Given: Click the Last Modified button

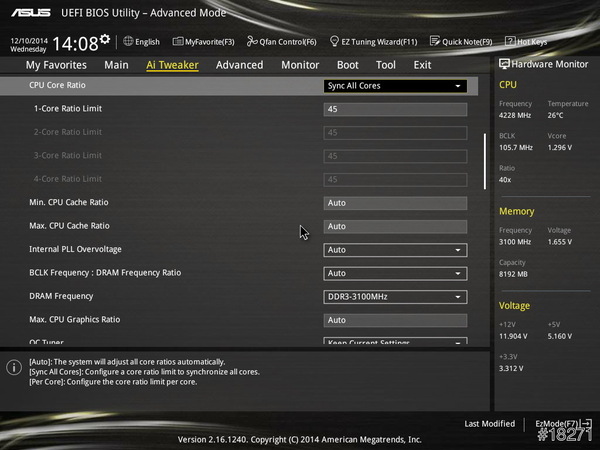Looking at the screenshot, I should click(489, 424).
